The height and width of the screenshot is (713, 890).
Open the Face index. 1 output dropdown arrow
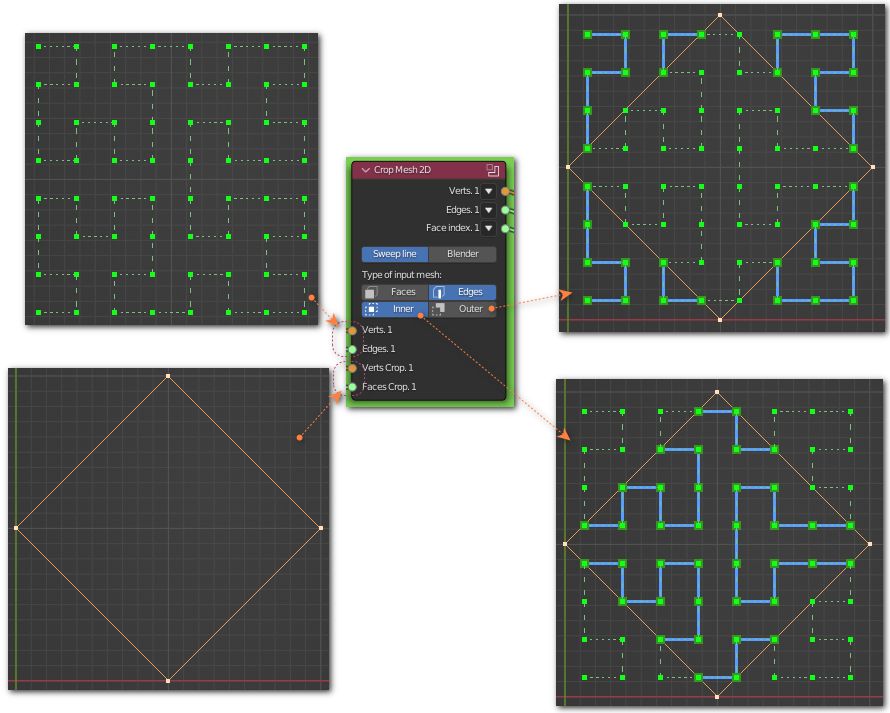489,228
